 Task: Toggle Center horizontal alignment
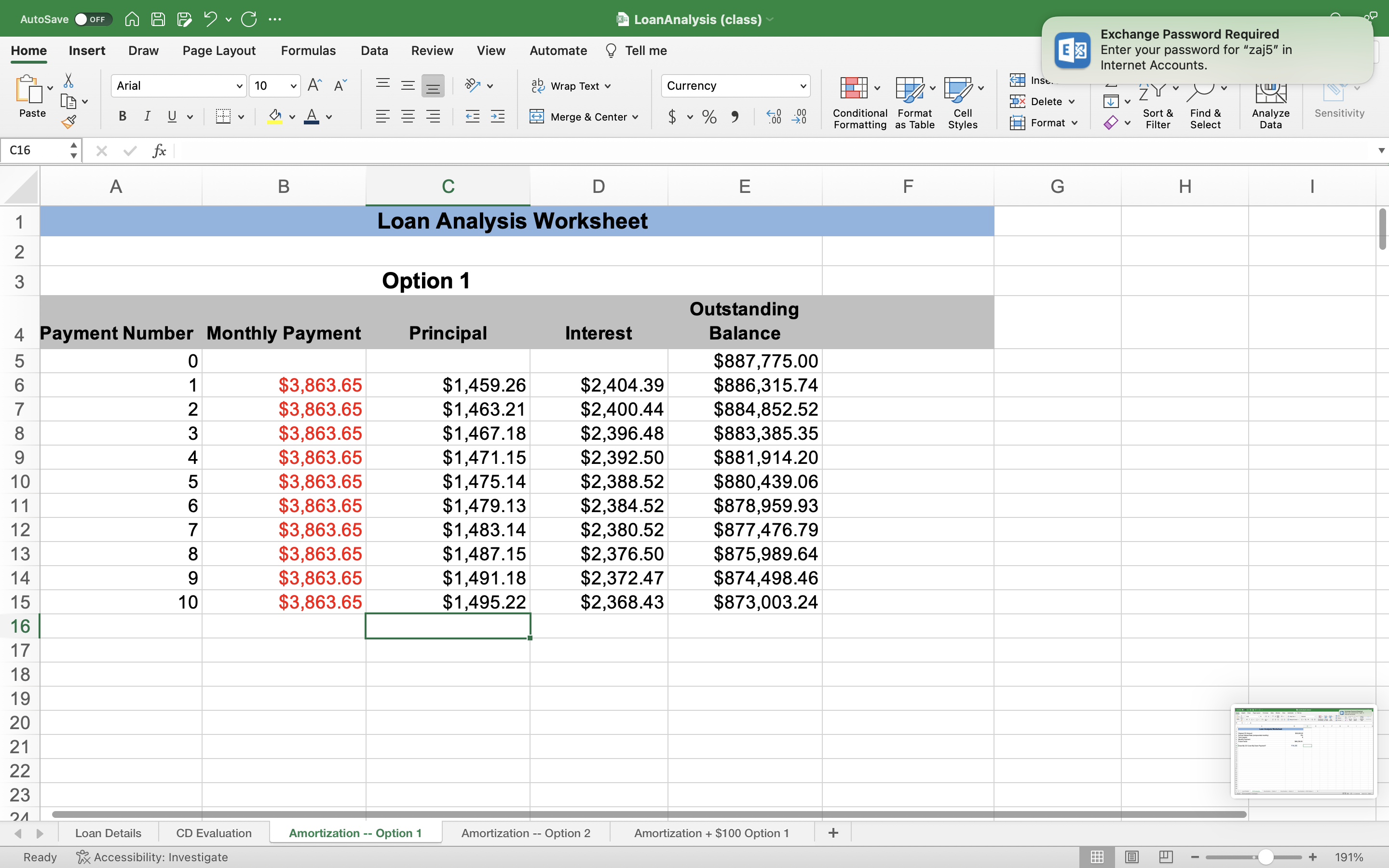pyautogui.click(x=408, y=117)
